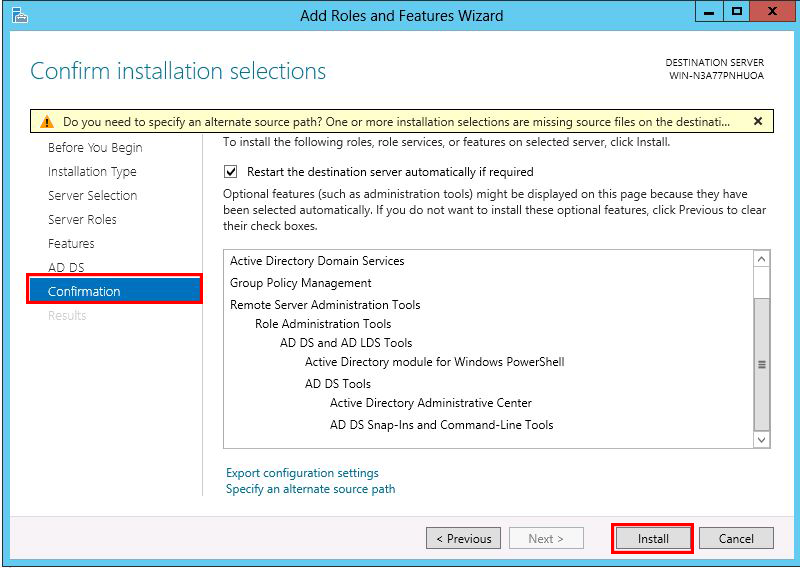Switch to the Server Selection step

click(92, 195)
